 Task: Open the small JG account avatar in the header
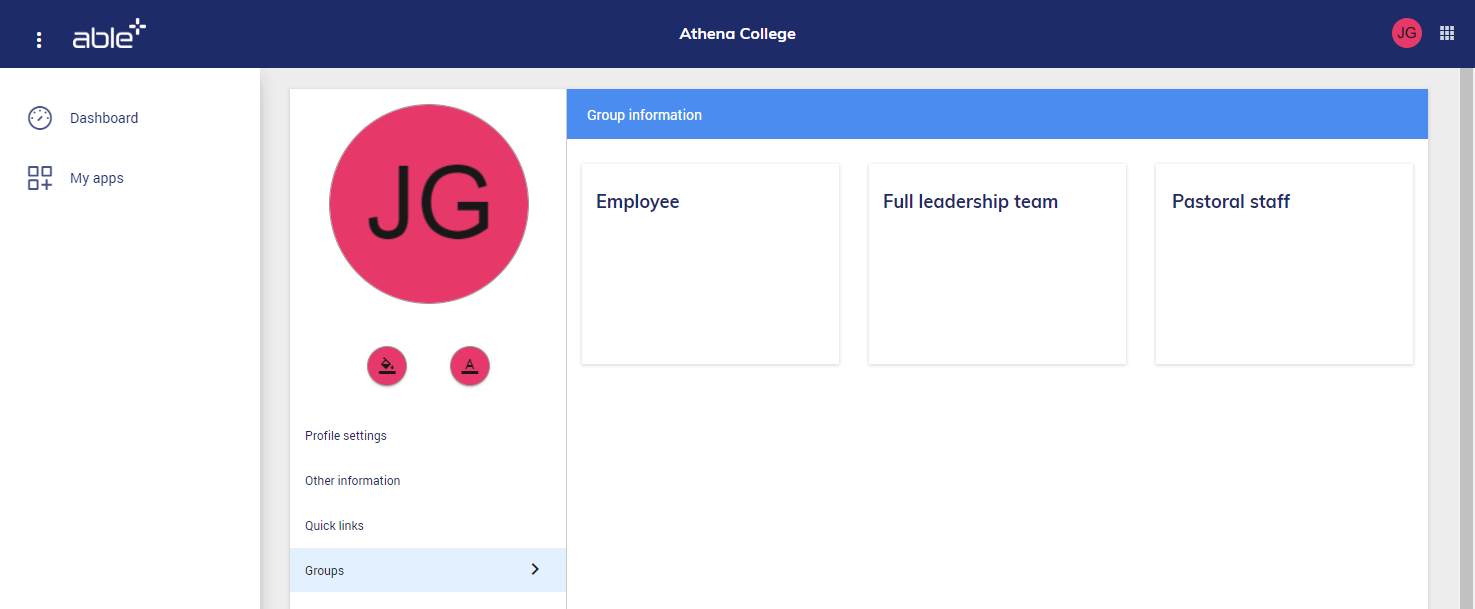[1406, 33]
